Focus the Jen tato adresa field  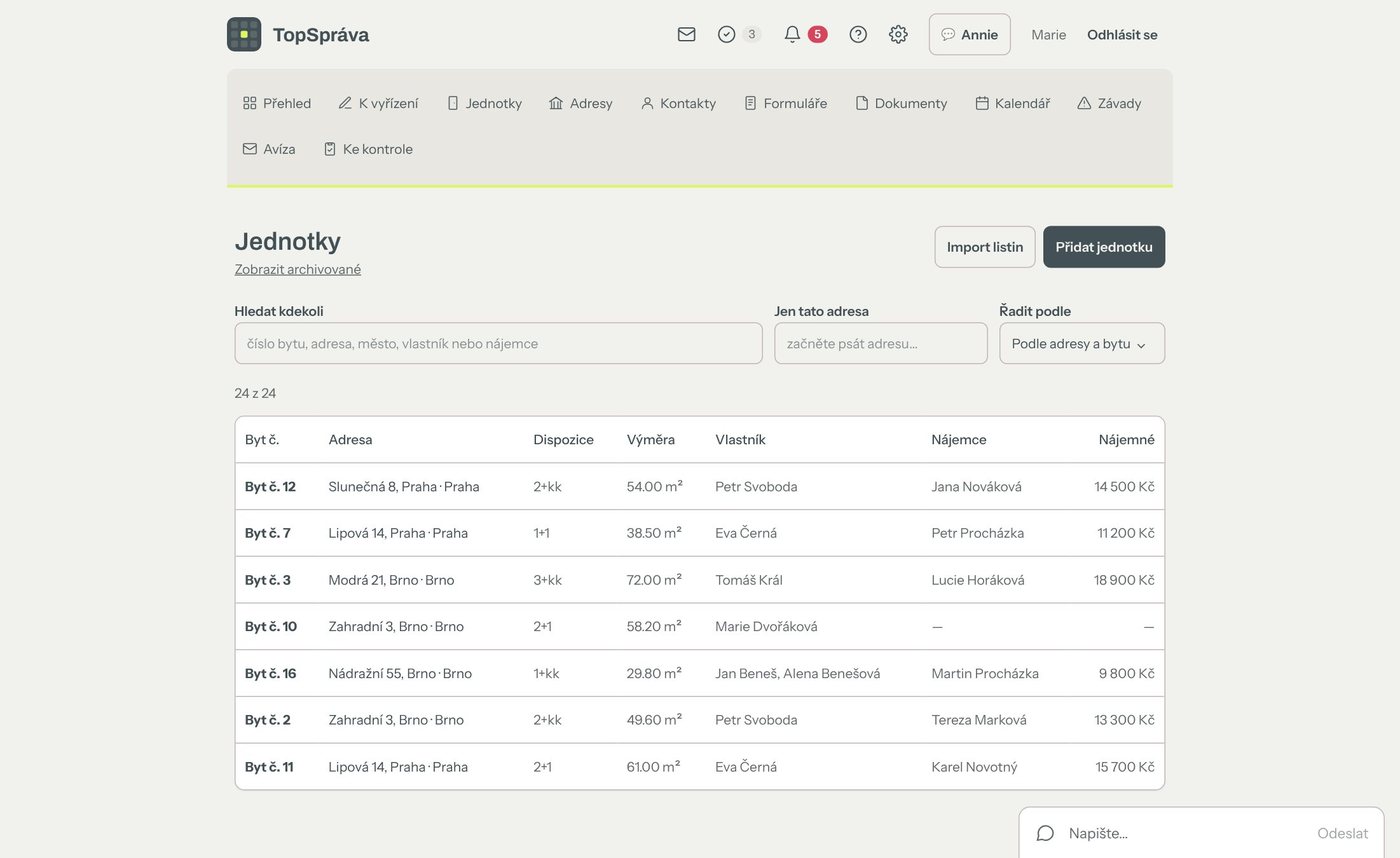click(881, 343)
